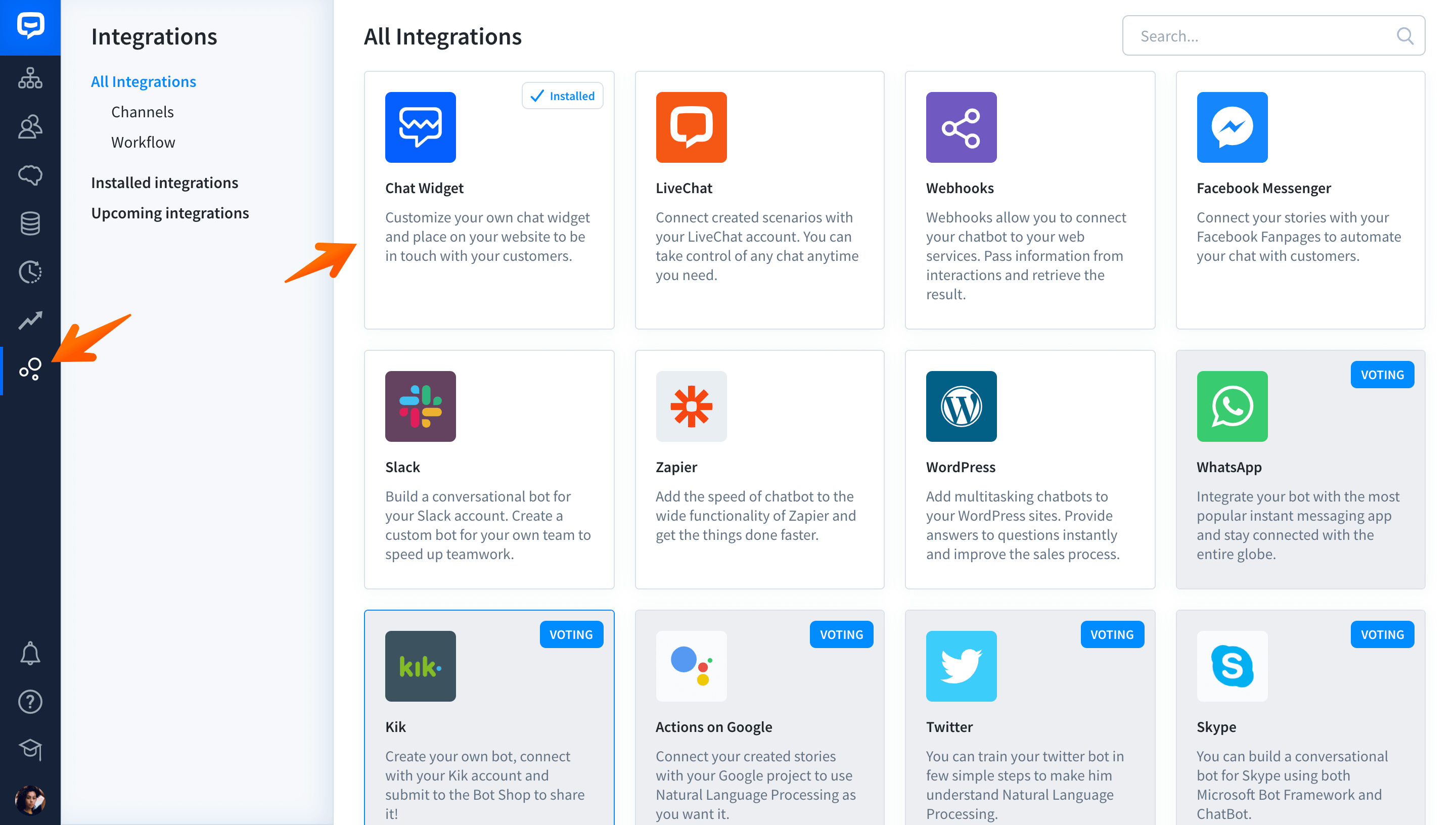Open the Webhooks card title
The image size is (1456, 825).
[x=960, y=188]
